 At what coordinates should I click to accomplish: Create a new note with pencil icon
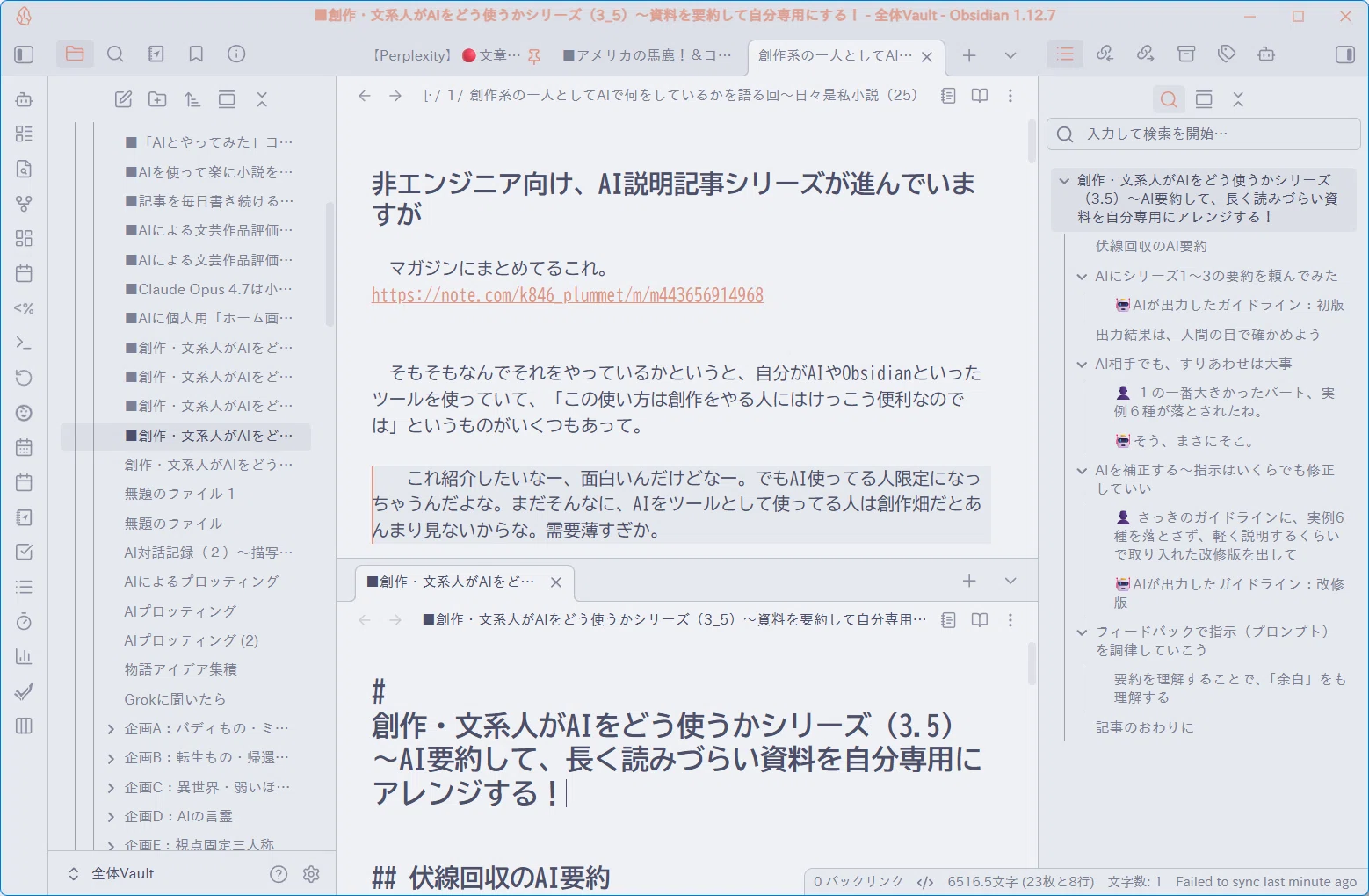(x=124, y=99)
